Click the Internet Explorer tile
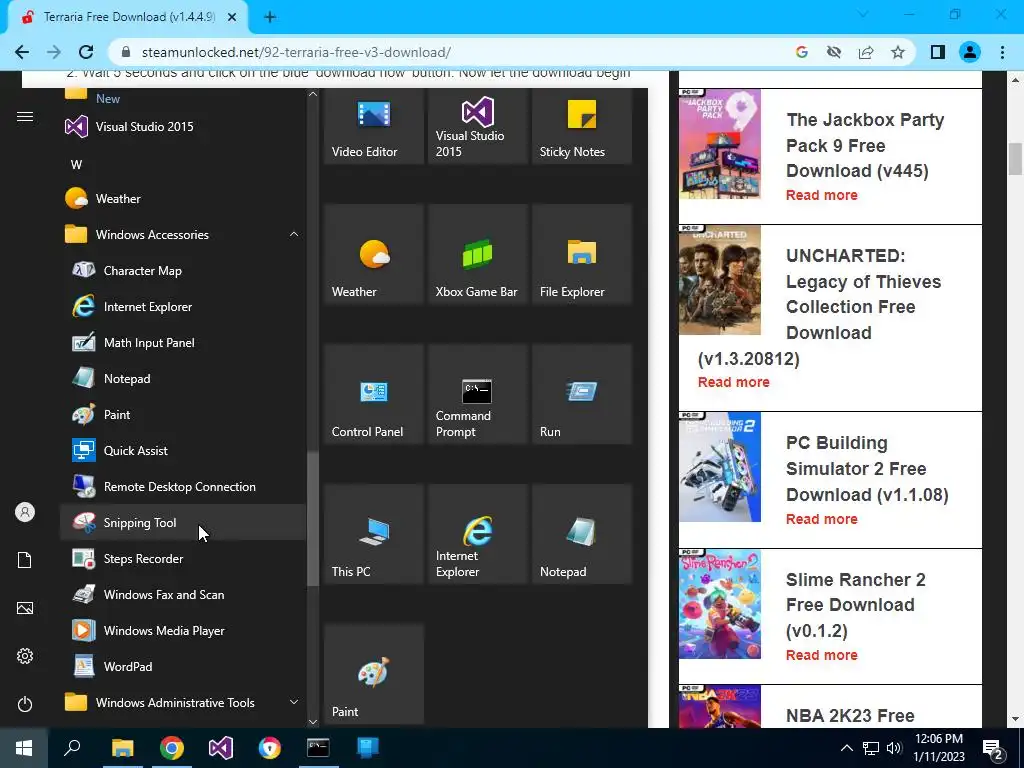 click(477, 534)
